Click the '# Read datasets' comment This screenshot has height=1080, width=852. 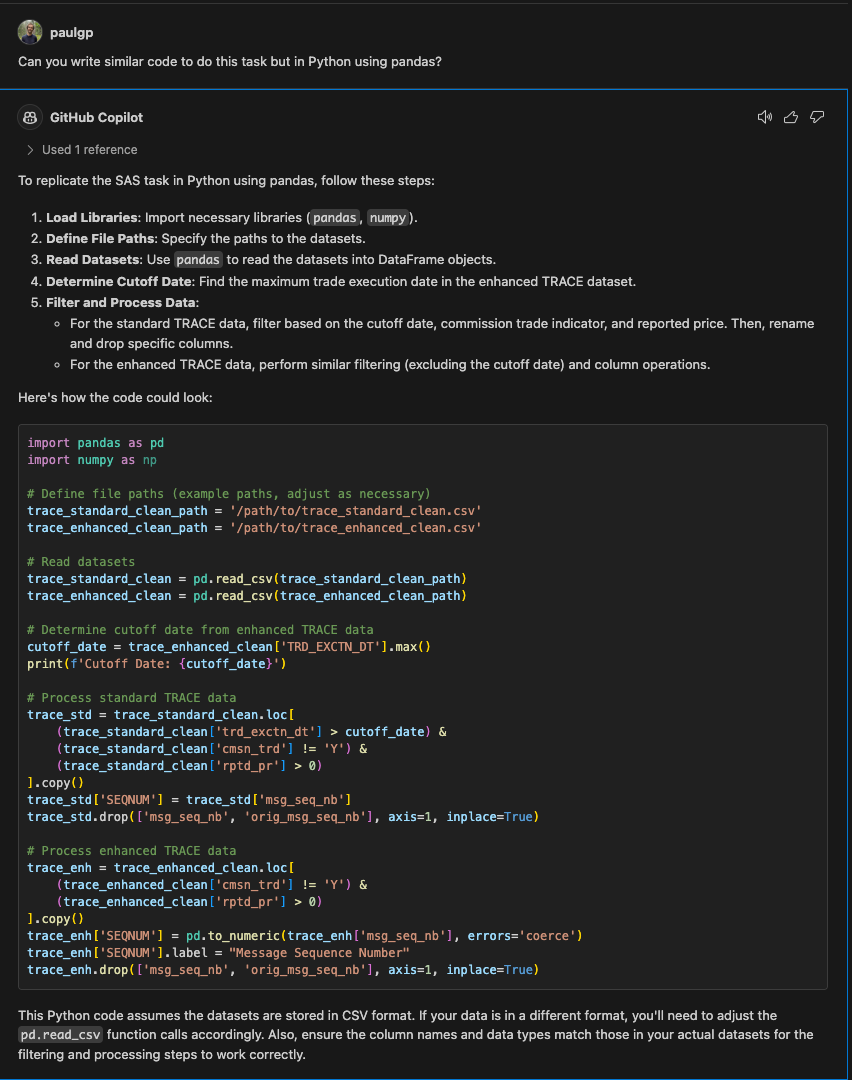pos(81,561)
